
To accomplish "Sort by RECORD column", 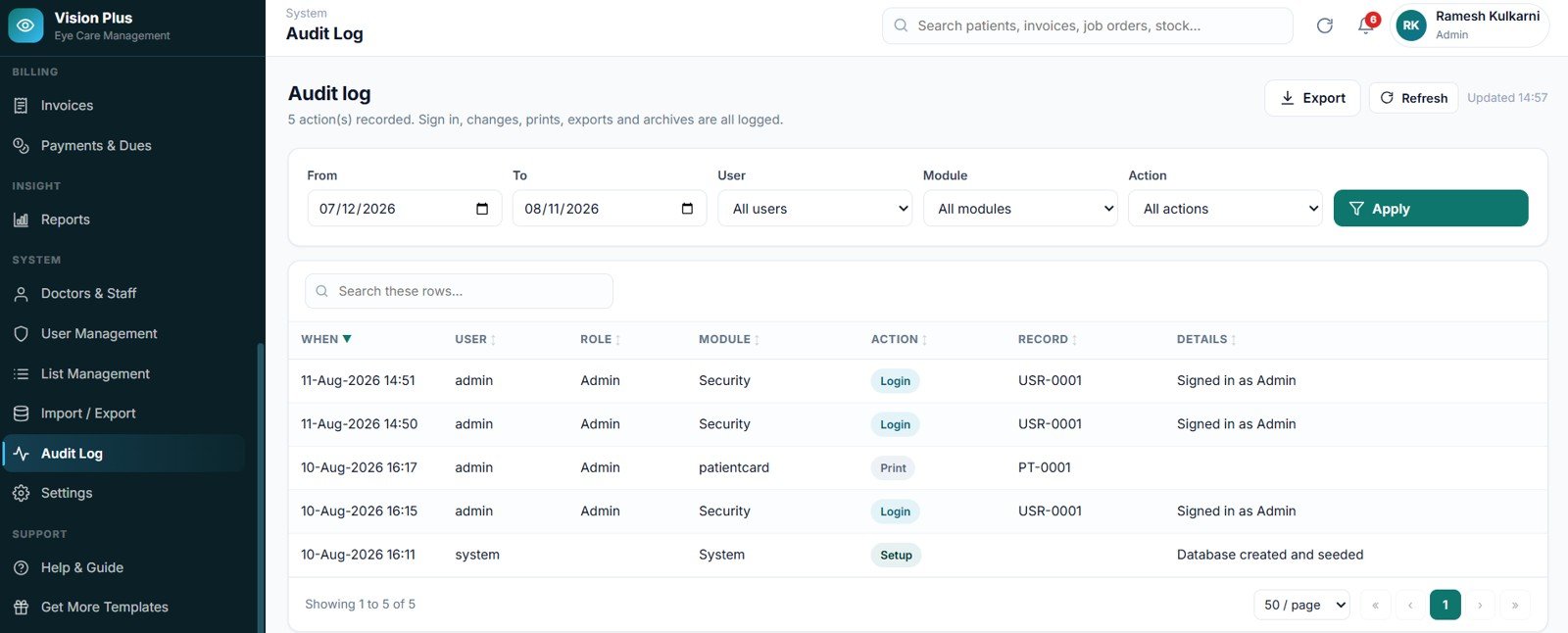I will [x=1048, y=339].
